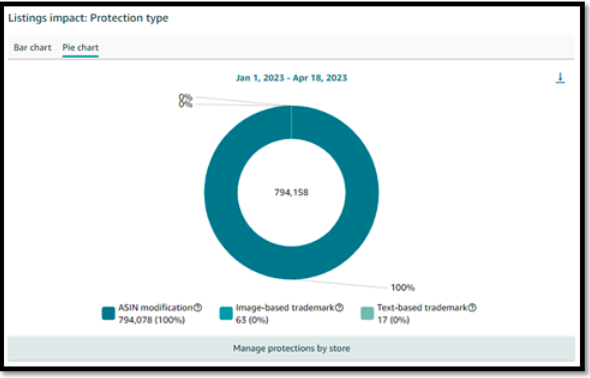Click the ASIN modification legend label
The height and width of the screenshot is (378, 590).
point(155,308)
